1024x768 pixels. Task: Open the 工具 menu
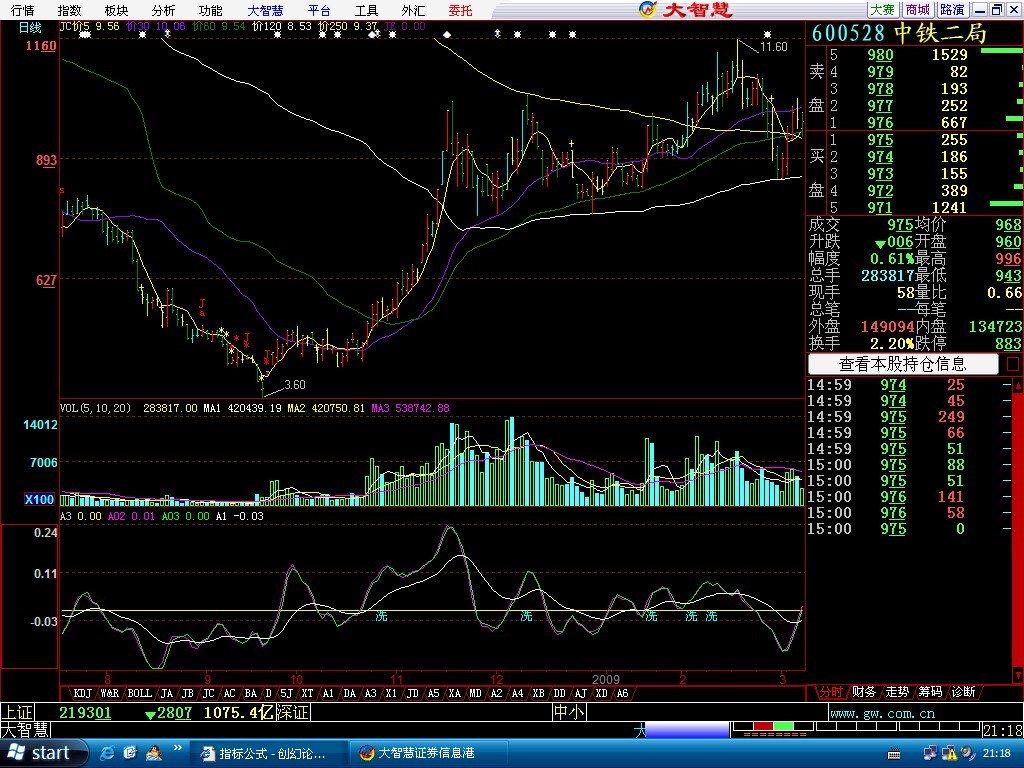click(366, 10)
